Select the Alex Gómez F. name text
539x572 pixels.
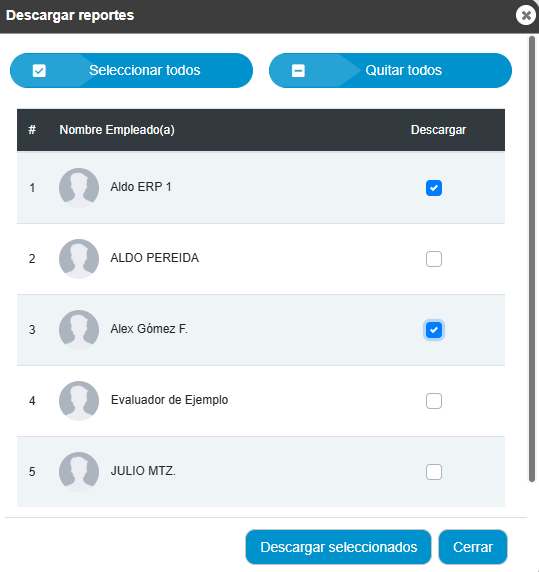click(x=149, y=329)
